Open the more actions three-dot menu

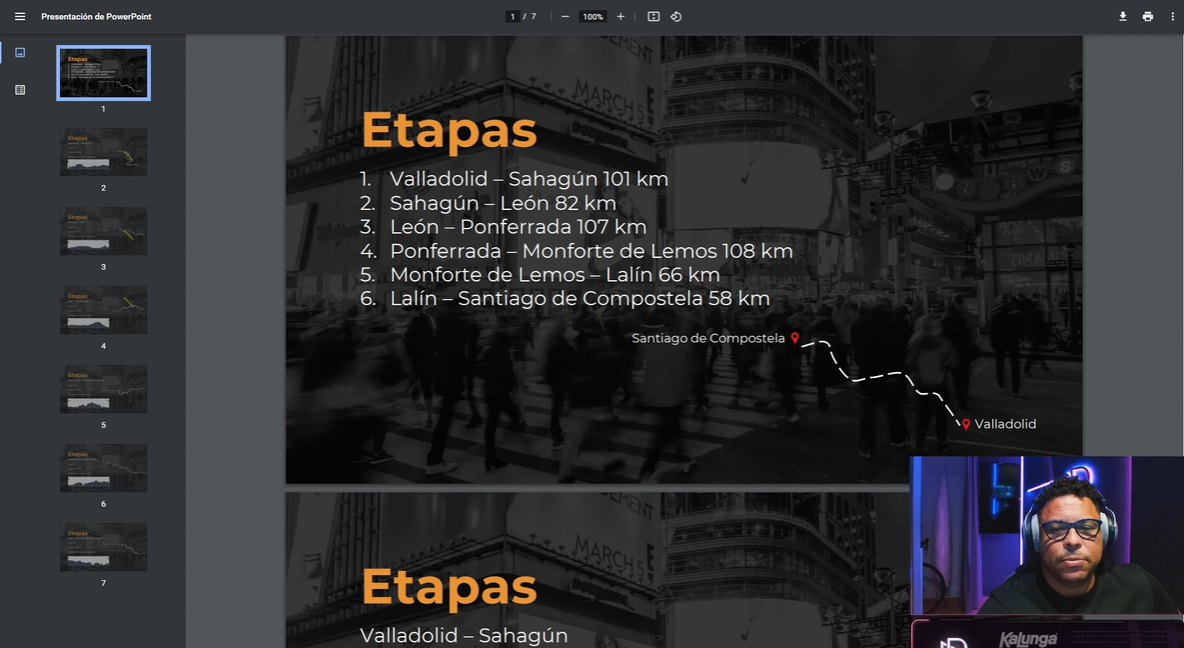click(1173, 17)
